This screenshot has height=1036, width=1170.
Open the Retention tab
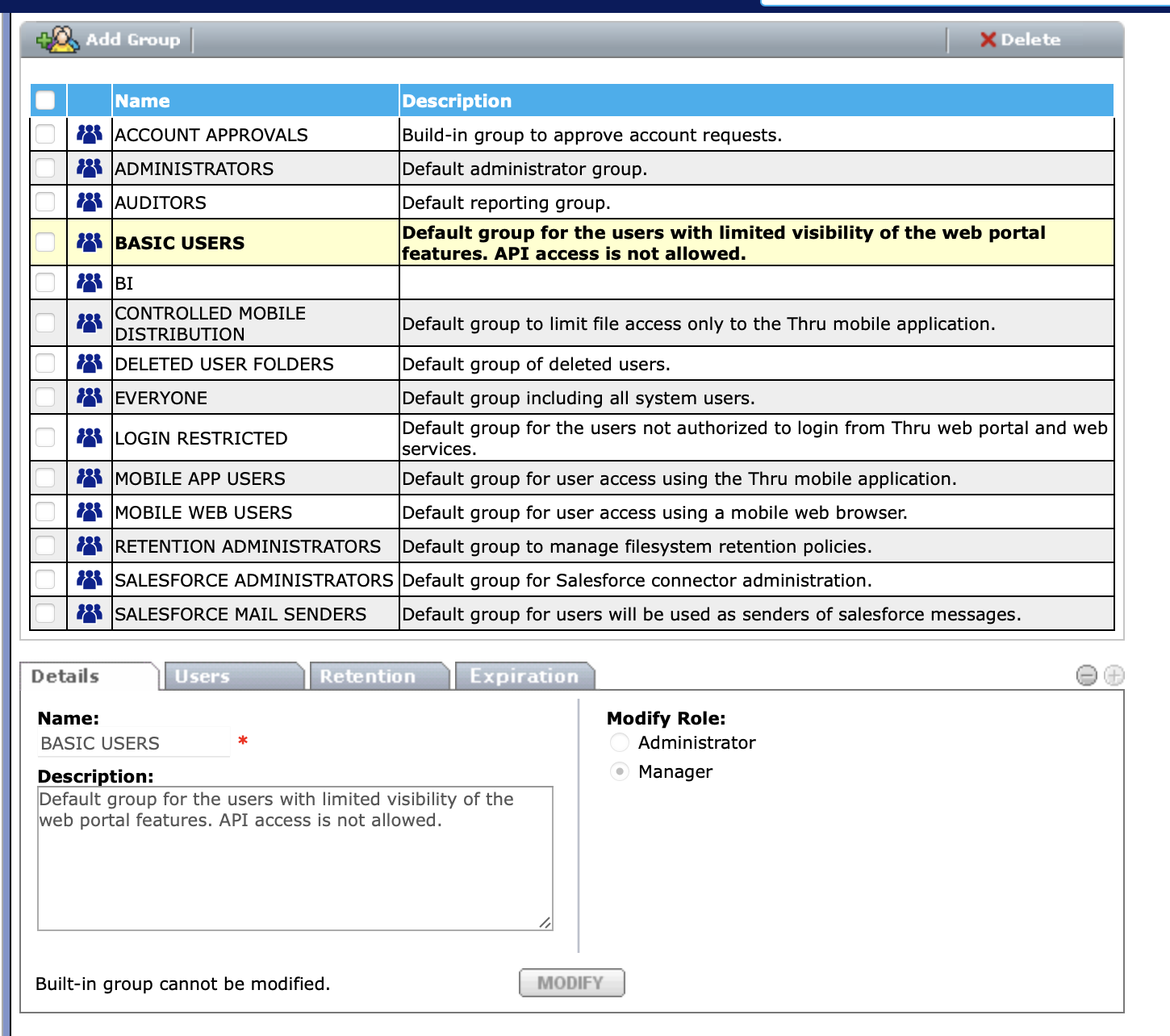pos(378,676)
